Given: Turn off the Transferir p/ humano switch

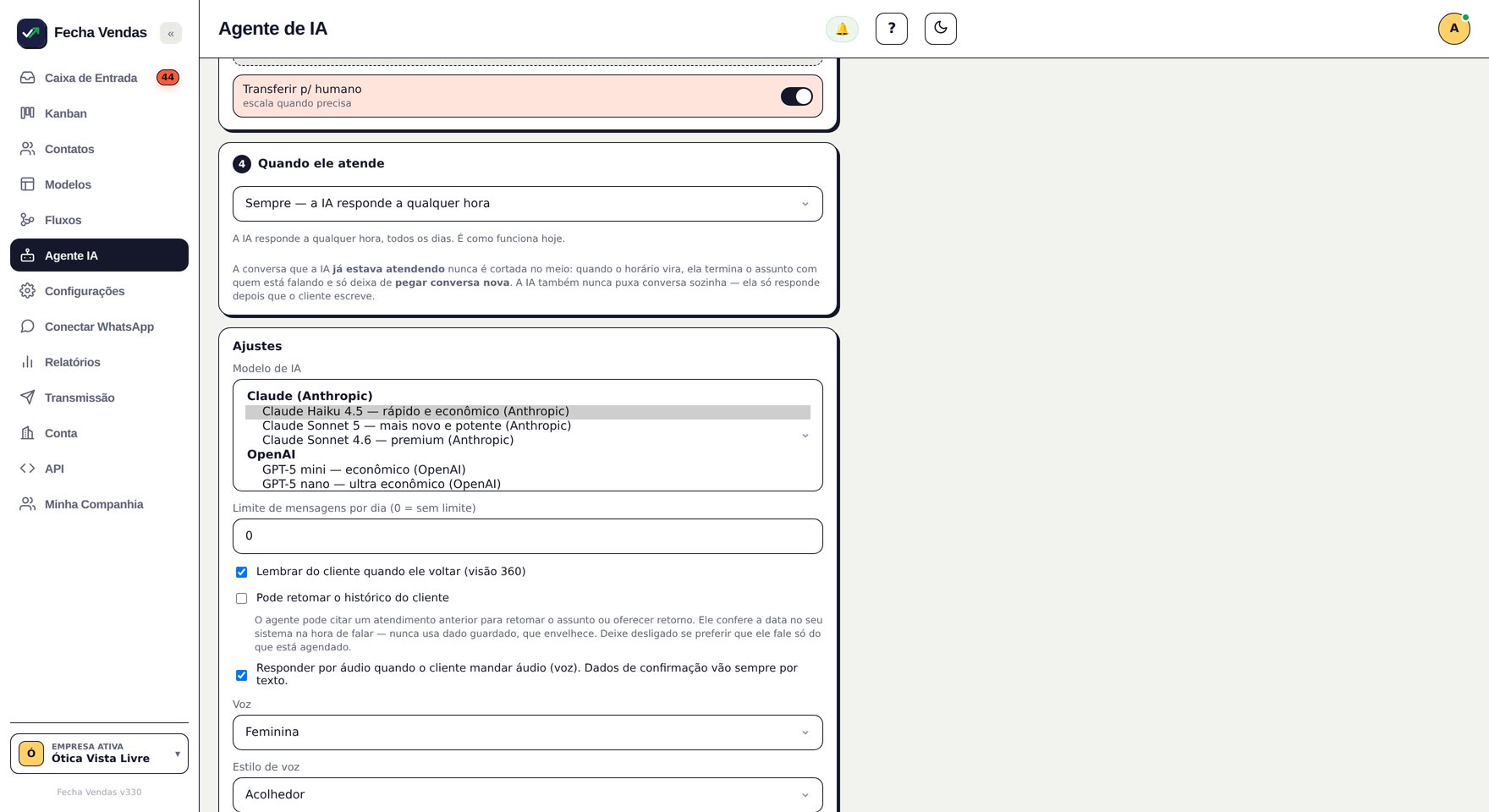Looking at the screenshot, I should 797,96.
